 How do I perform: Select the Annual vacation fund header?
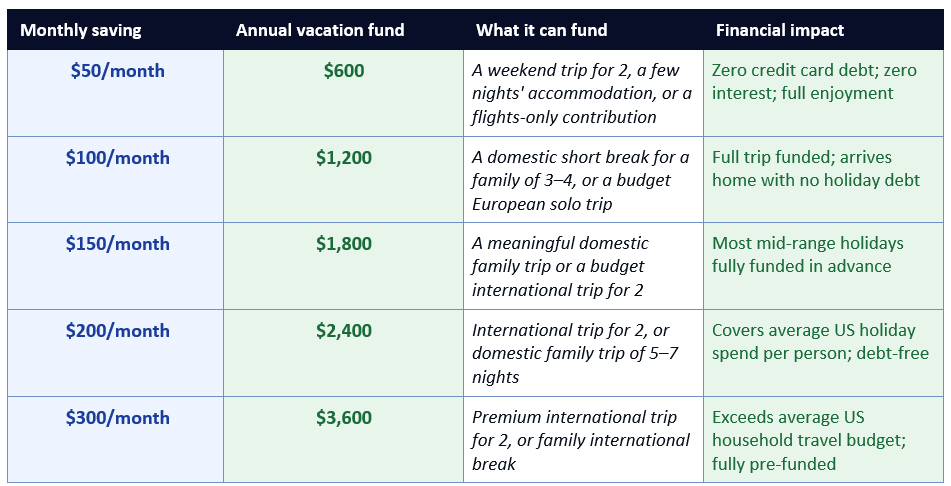tap(343, 30)
